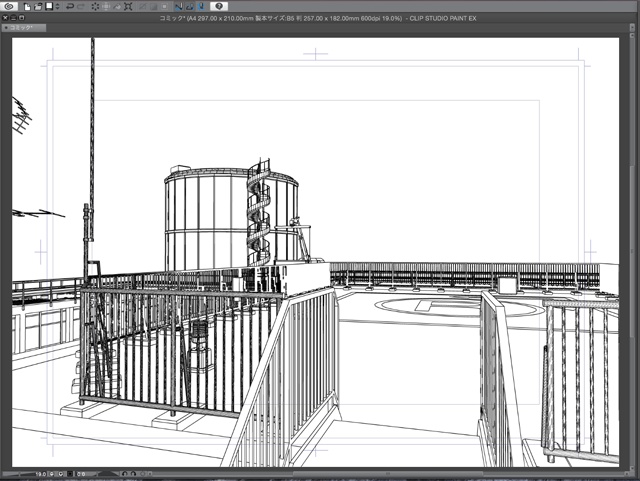The width and height of the screenshot is (640, 481).
Task: Click Clear Outside Selection icon
Action: pos(106,6)
